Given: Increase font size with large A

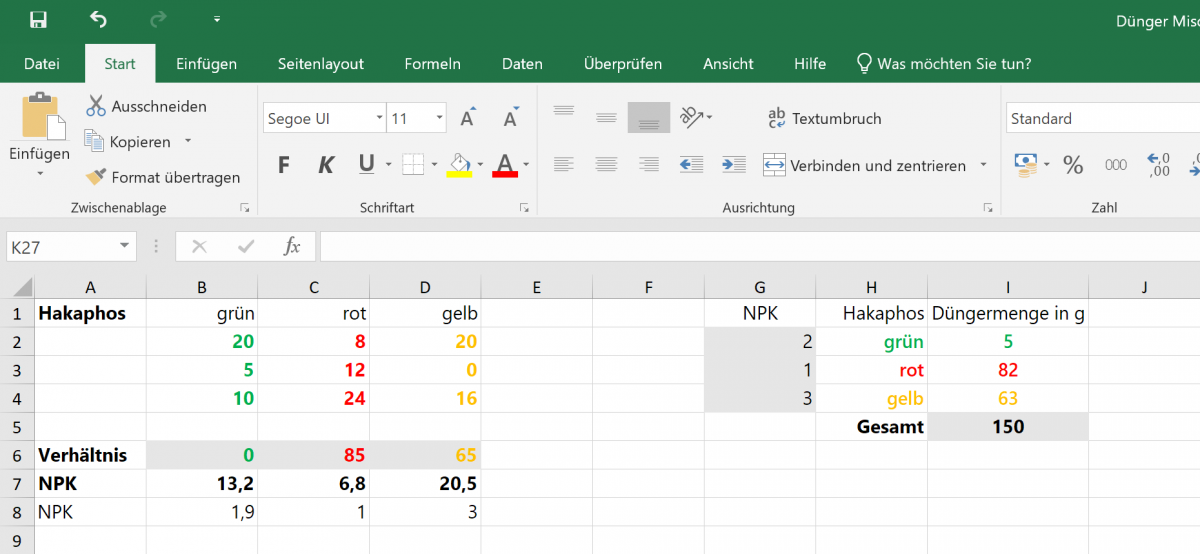Looking at the screenshot, I should [x=467, y=118].
